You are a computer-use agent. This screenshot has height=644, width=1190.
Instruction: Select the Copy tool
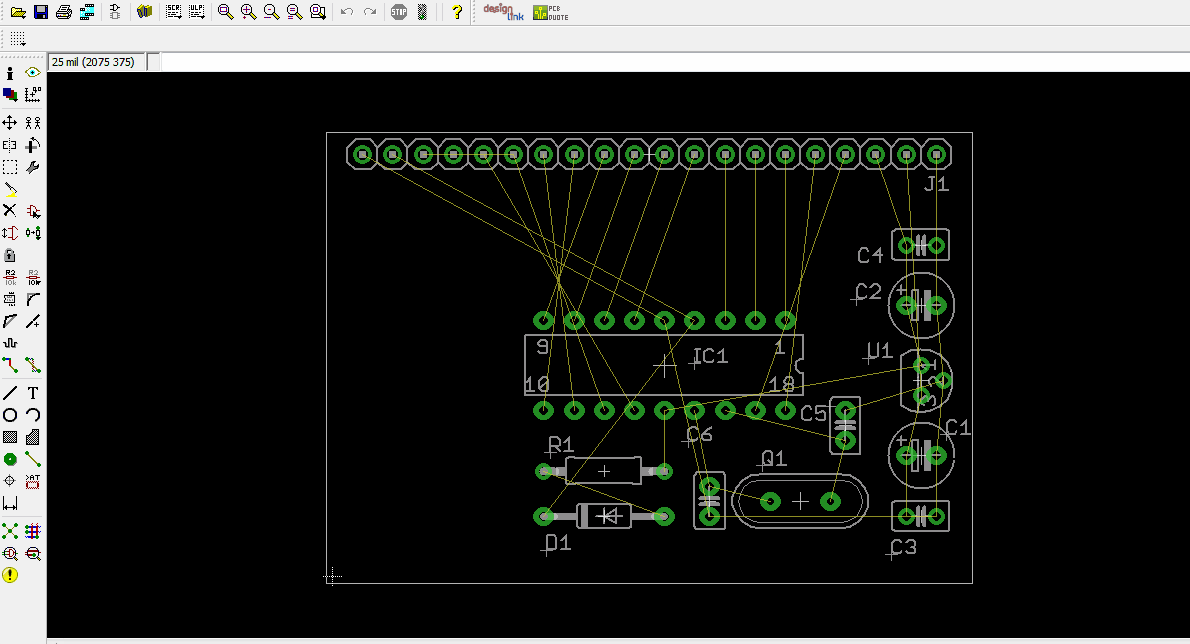33,123
